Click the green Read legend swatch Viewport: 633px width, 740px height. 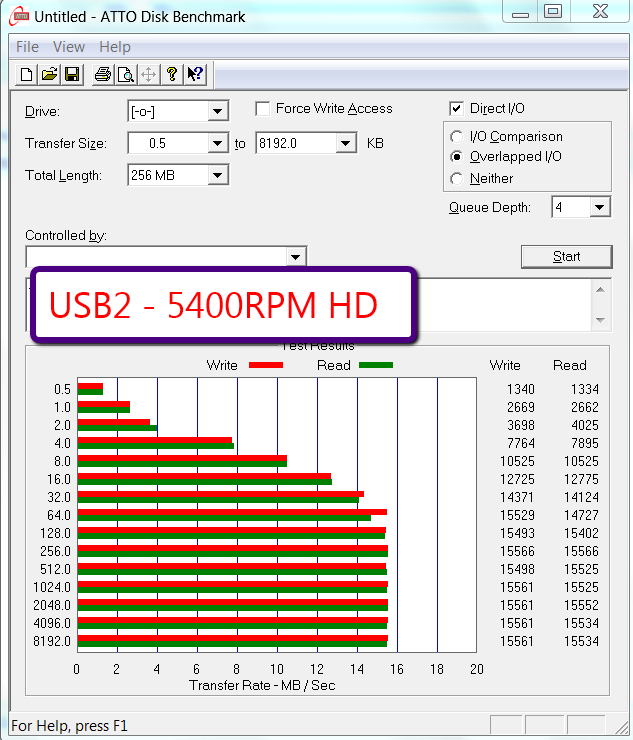pos(376,365)
